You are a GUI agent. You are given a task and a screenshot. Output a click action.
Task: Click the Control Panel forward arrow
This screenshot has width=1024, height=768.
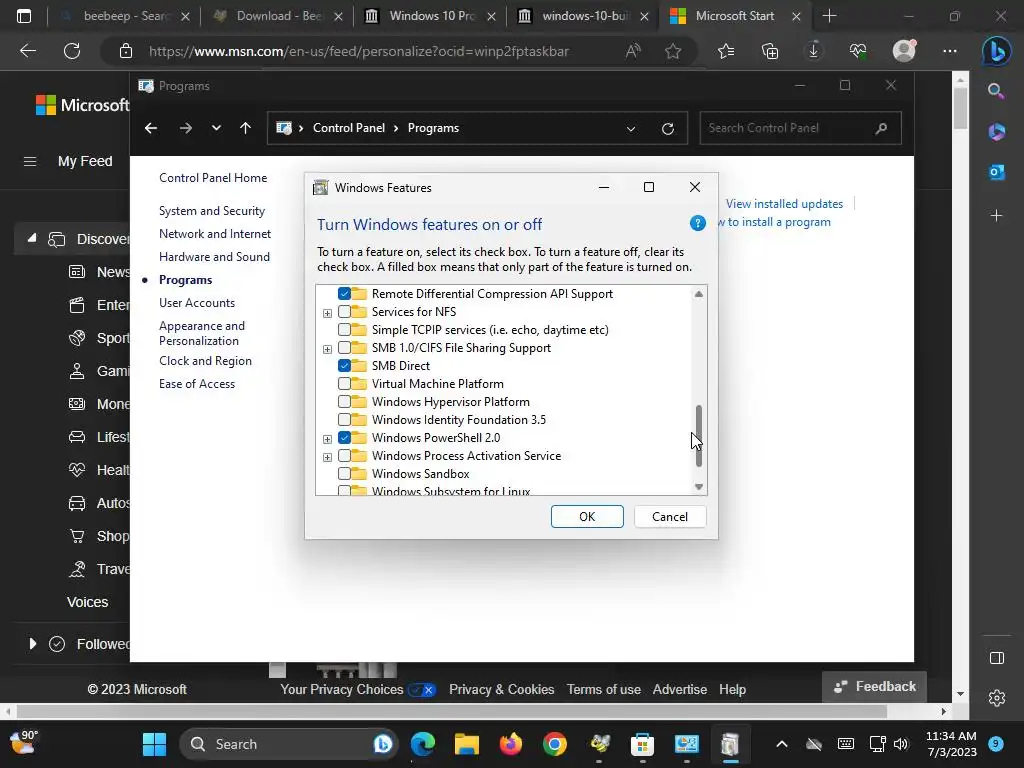coord(185,128)
